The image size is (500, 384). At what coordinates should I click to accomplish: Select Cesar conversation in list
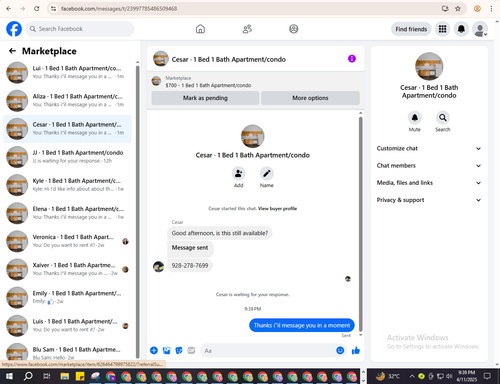[x=67, y=129]
